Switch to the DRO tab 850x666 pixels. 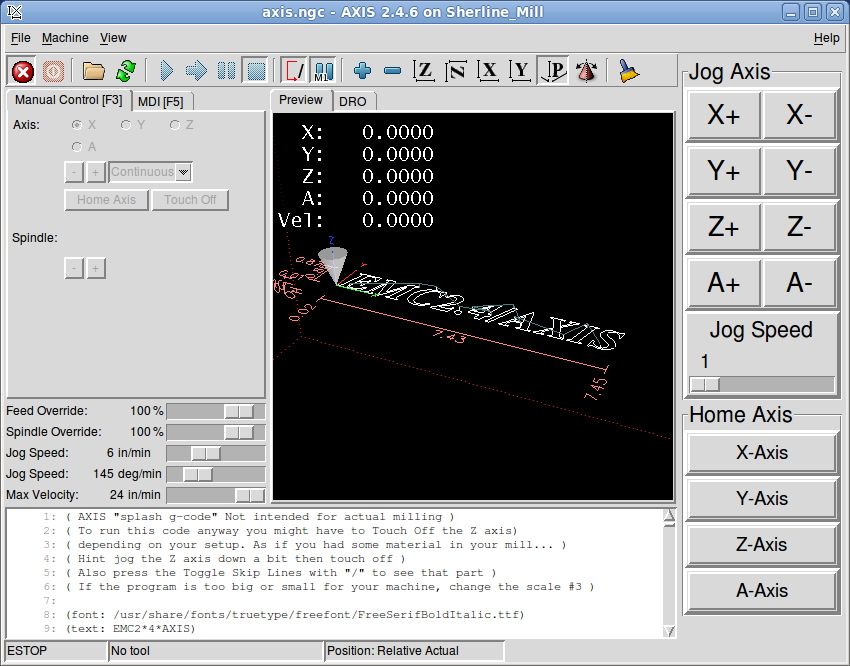coord(353,102)
